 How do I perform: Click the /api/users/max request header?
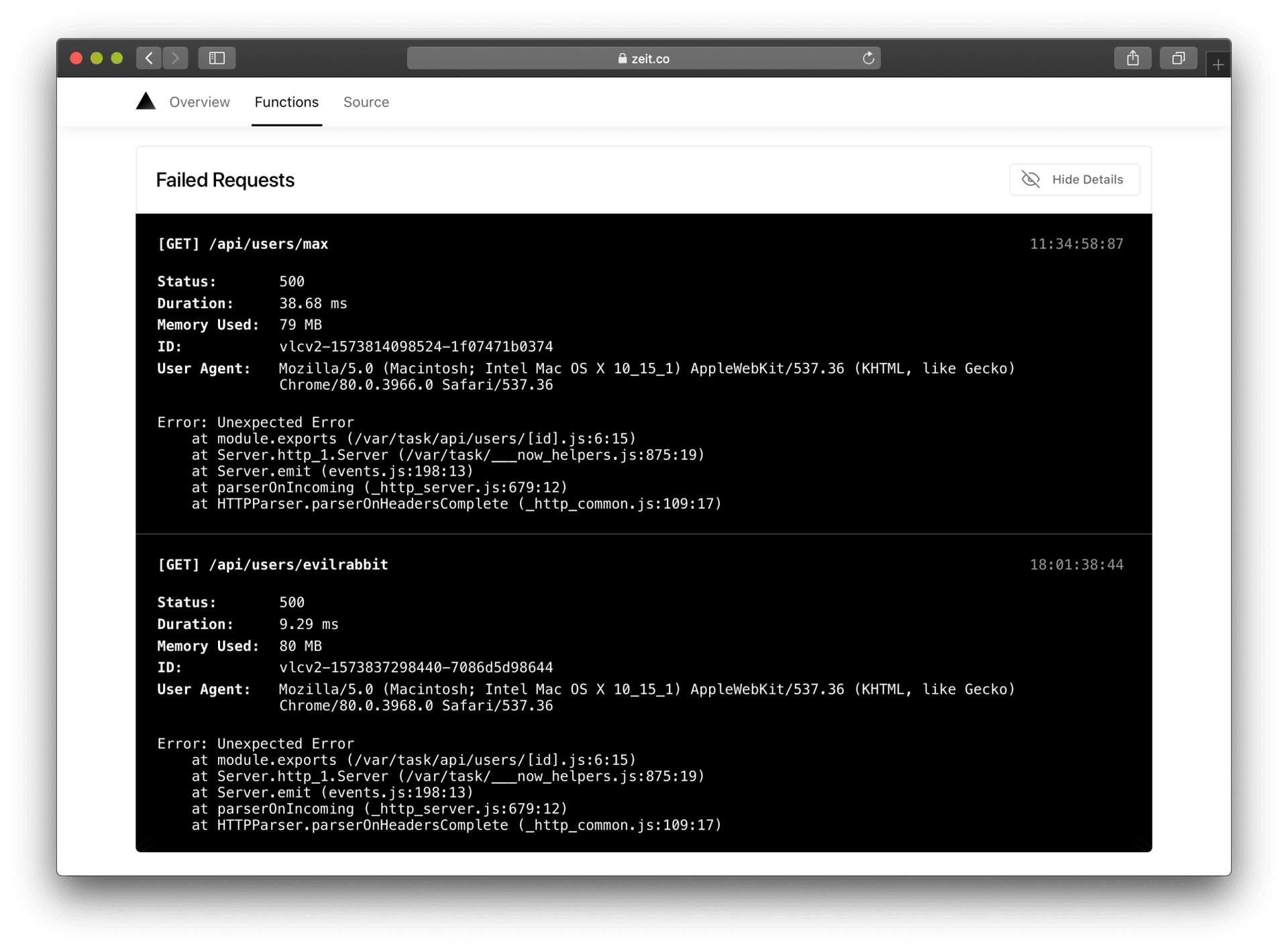(243, 244)
